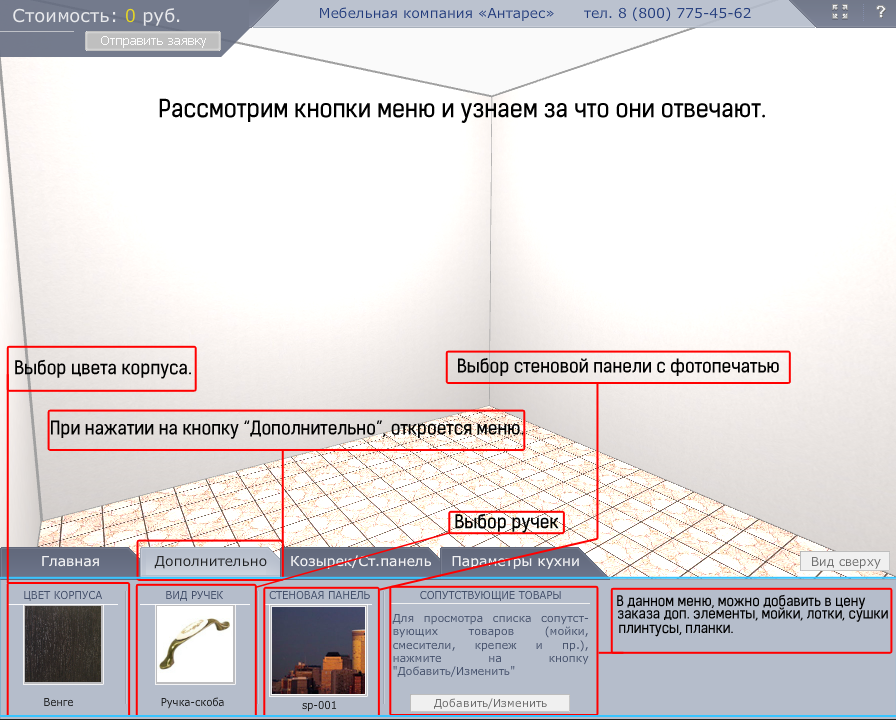896x720 pixels.
Task: Pick the Венге body color swatch
Action: coord(62,644)
